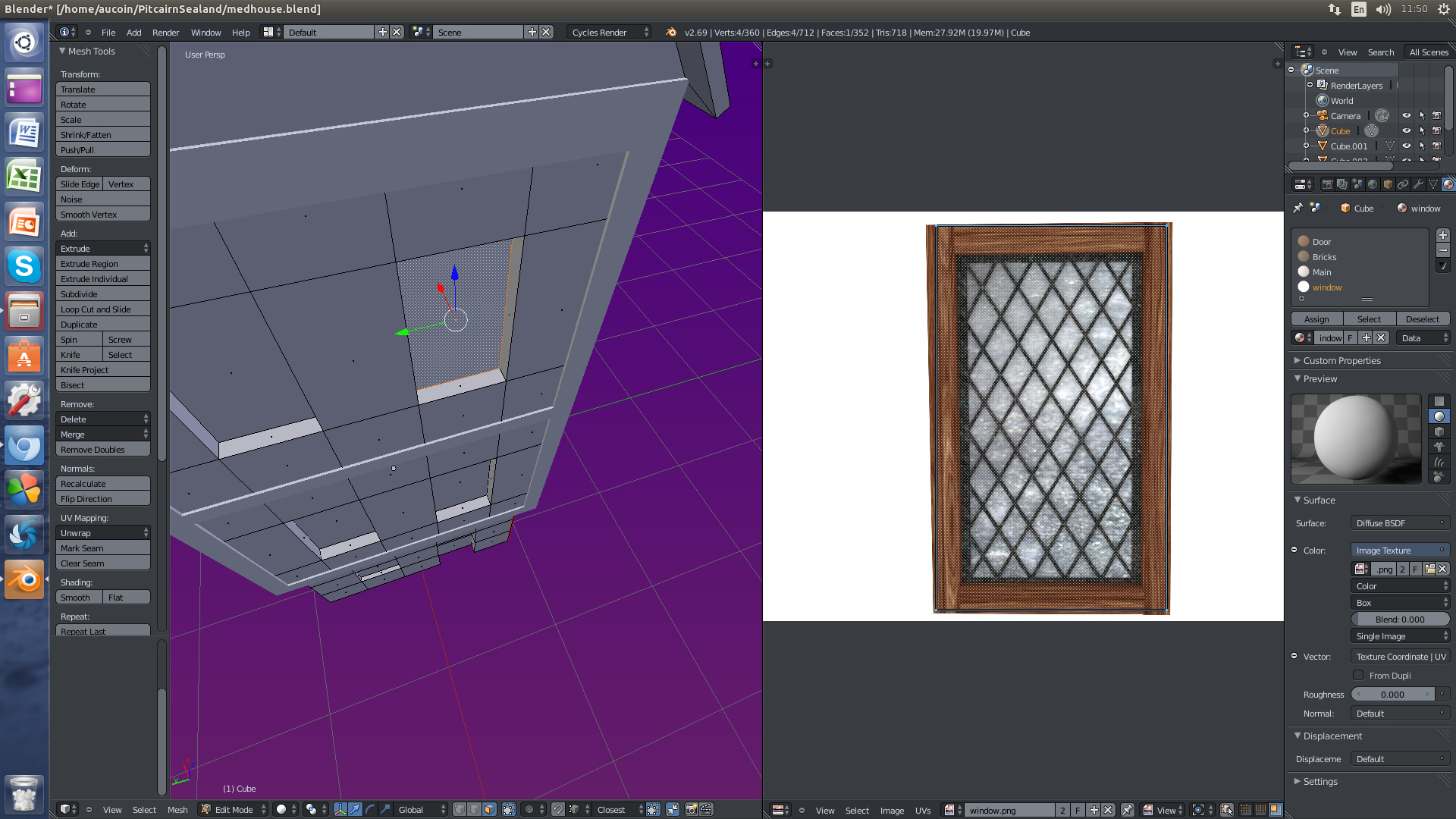Expand the Custom Properties panel

[x=1341, y=360]
